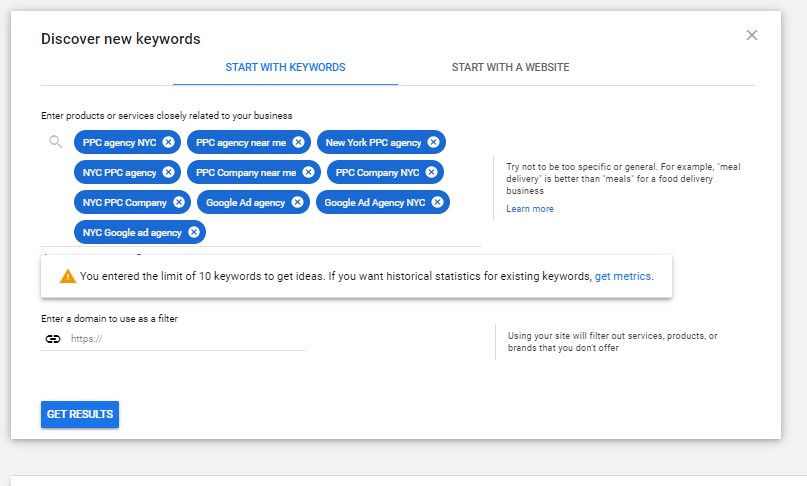Remove the "PPC Company NYC" keyword chip
This screenshot has height=486, width=807.
(431, 172)
